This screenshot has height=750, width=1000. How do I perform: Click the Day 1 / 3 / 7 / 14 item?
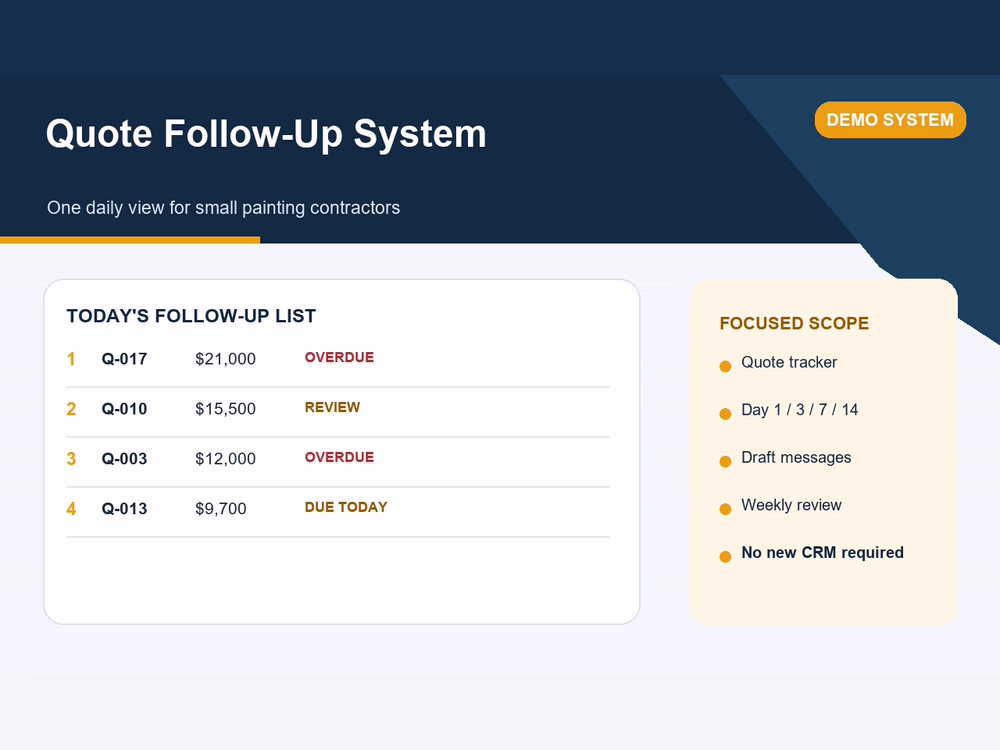coord(799,409)
